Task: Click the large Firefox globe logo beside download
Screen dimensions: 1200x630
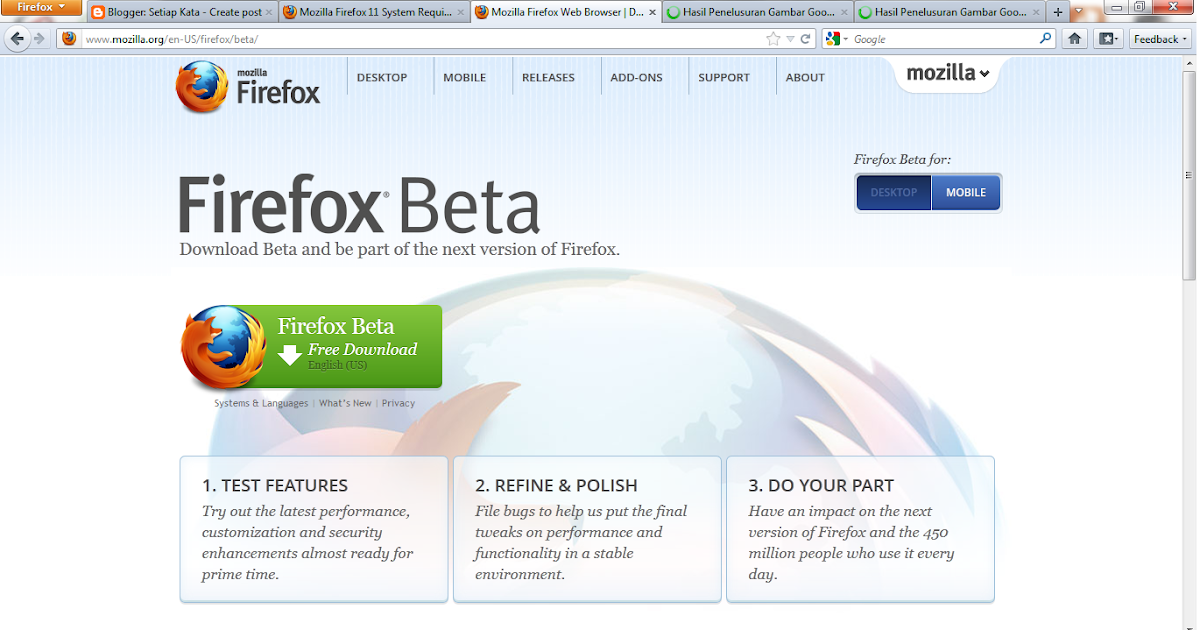Action: (x=224, y=348)
